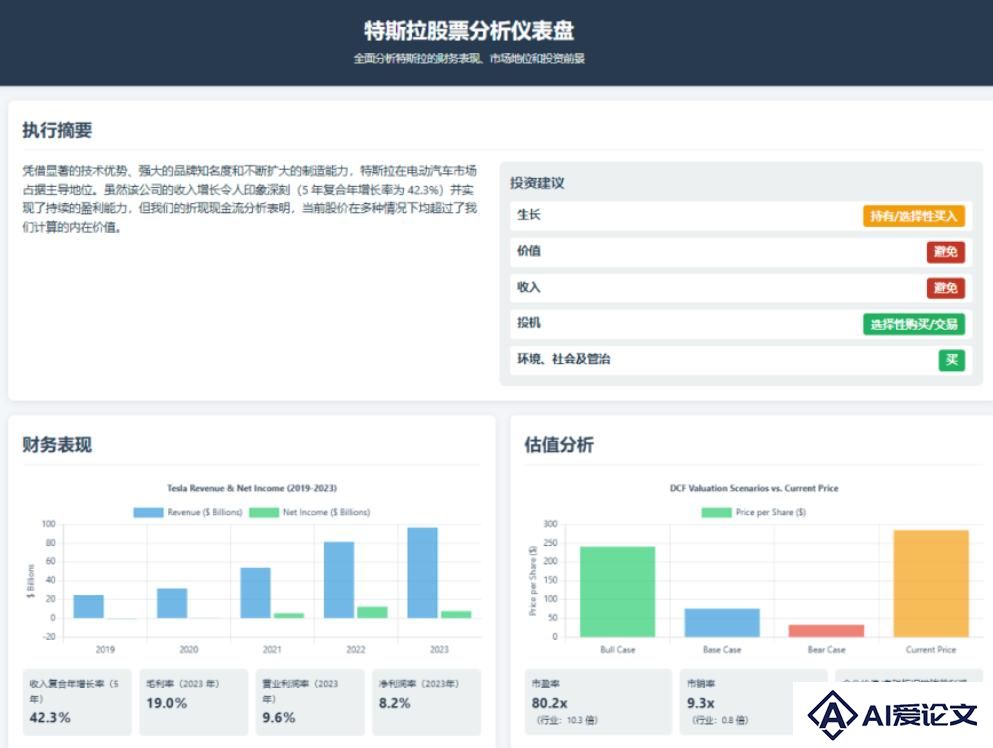The height and width of the screenshot is (748, 993).
Task: Click the 9.3x price-to-sales value
Action: pyautogui.click(x=700, y=703)
